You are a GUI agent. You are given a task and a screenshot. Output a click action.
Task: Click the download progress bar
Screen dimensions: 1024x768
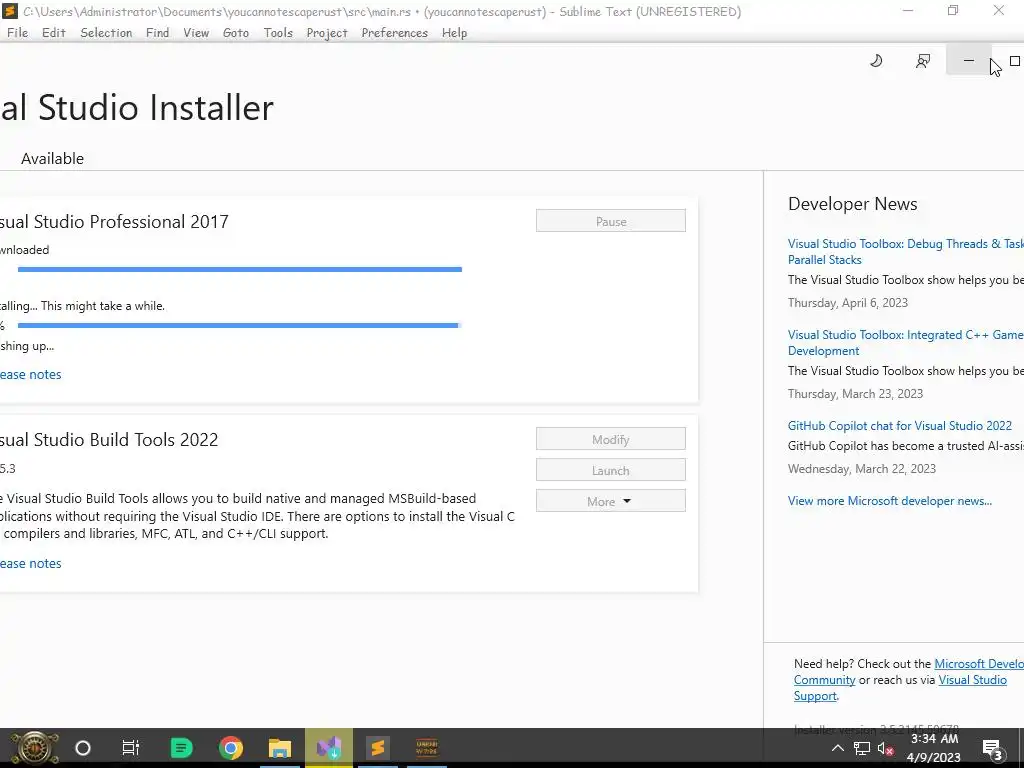(240, 269)
